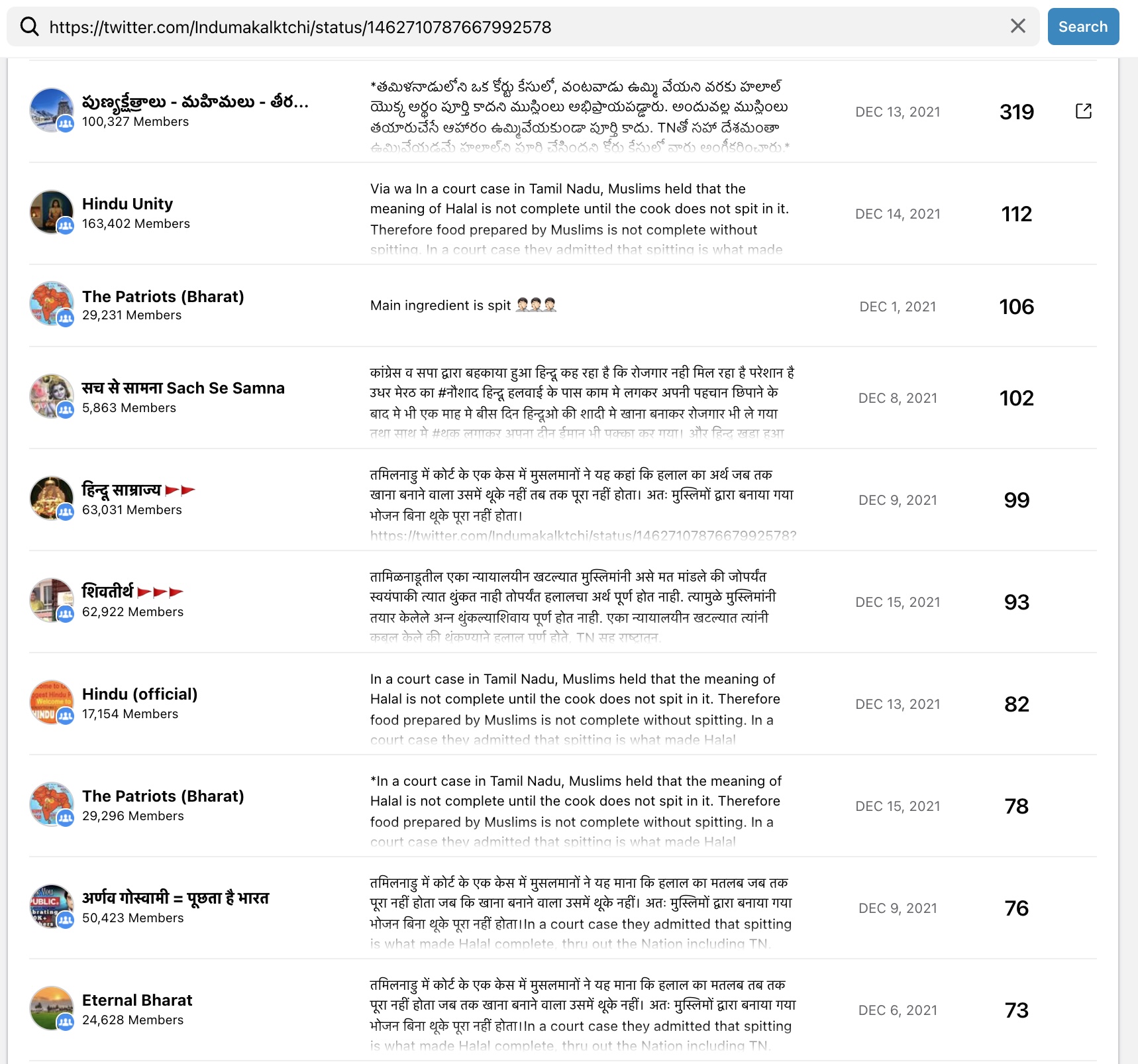Open the external link icon on the 319 row

point(1084,111)
